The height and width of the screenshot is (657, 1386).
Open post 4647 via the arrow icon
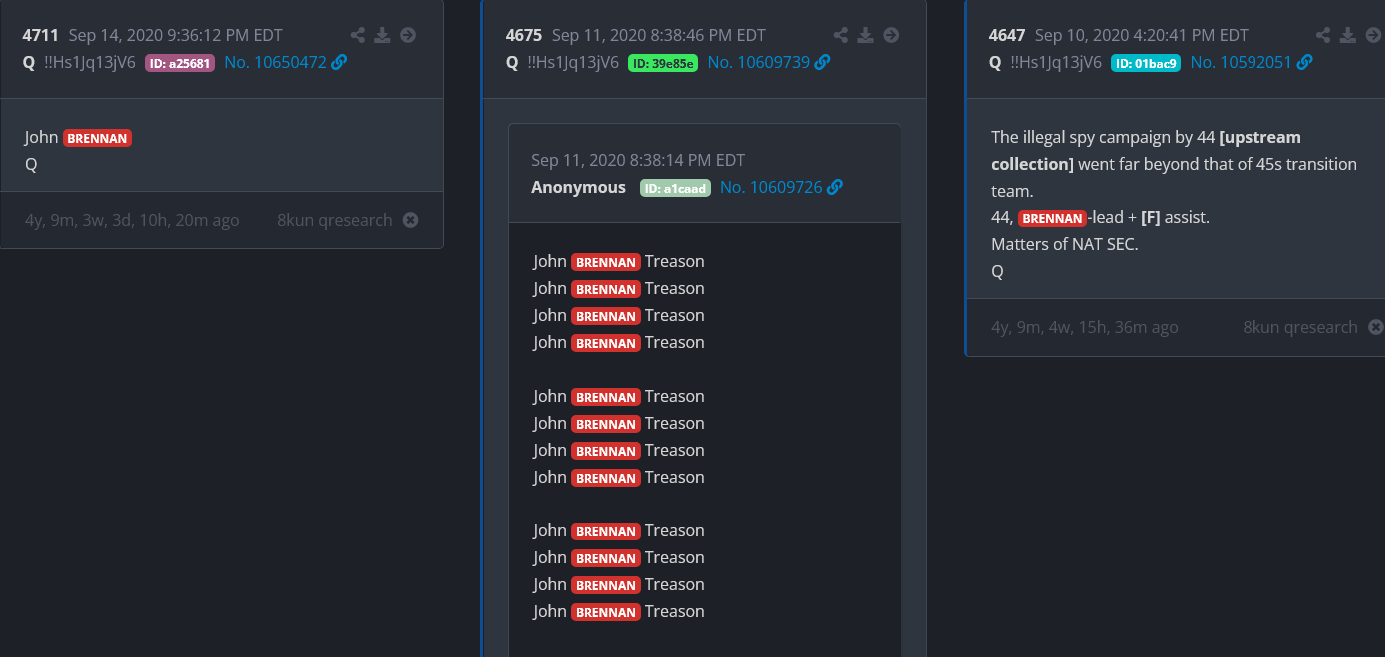point(1373,35)
